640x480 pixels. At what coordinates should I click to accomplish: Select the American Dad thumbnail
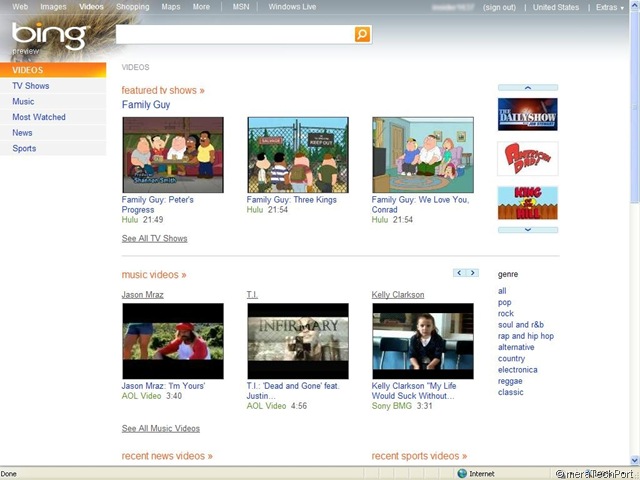pyautogui.click(x=528, y=159)
